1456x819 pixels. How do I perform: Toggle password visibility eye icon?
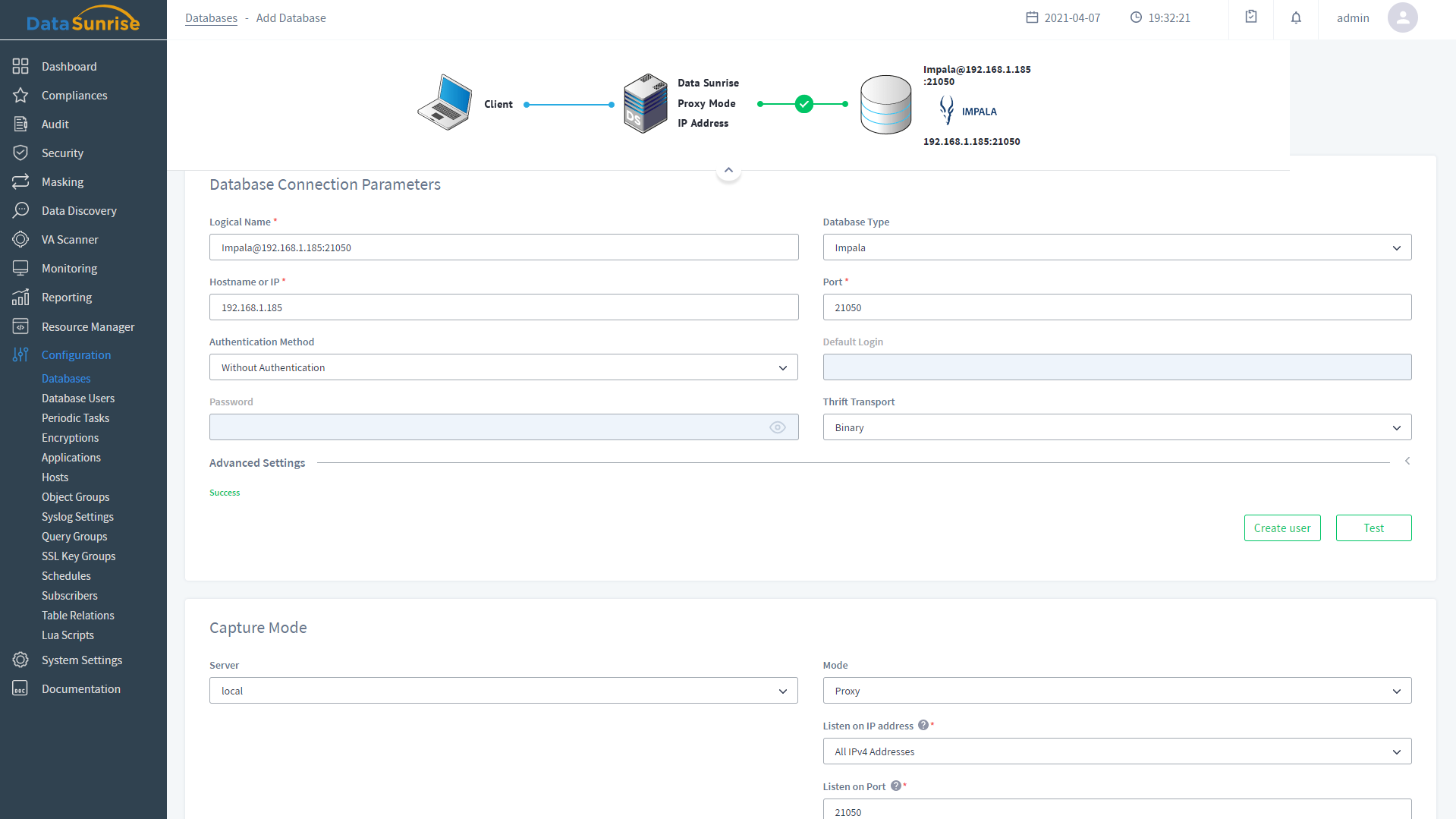777,427
